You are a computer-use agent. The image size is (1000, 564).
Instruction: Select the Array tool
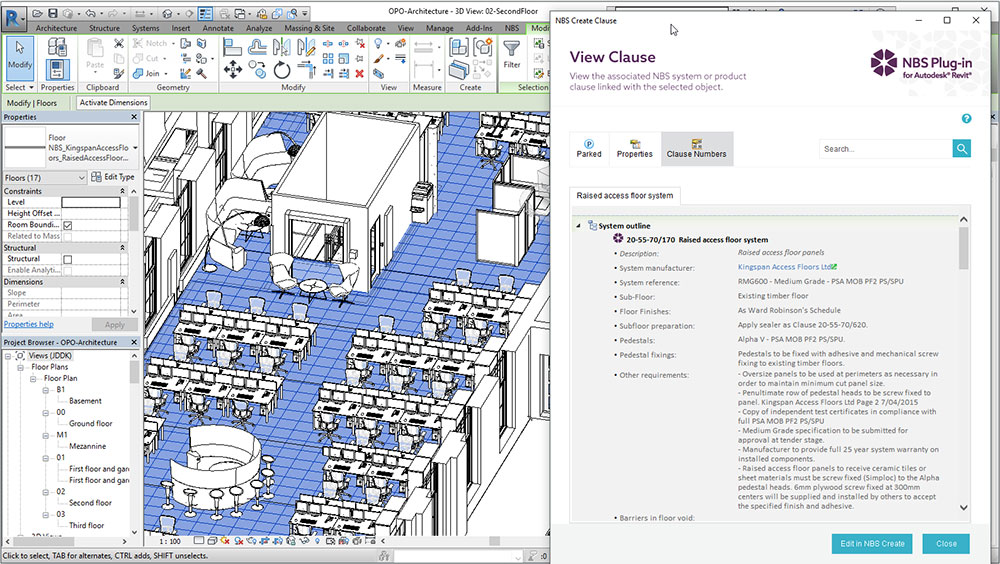[x=328, y=59]
